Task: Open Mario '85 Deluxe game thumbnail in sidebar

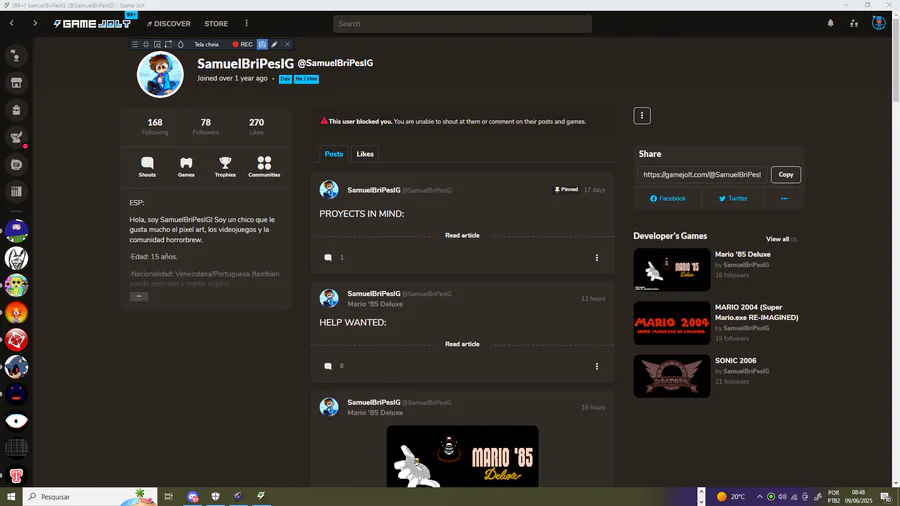Action: 672,270
